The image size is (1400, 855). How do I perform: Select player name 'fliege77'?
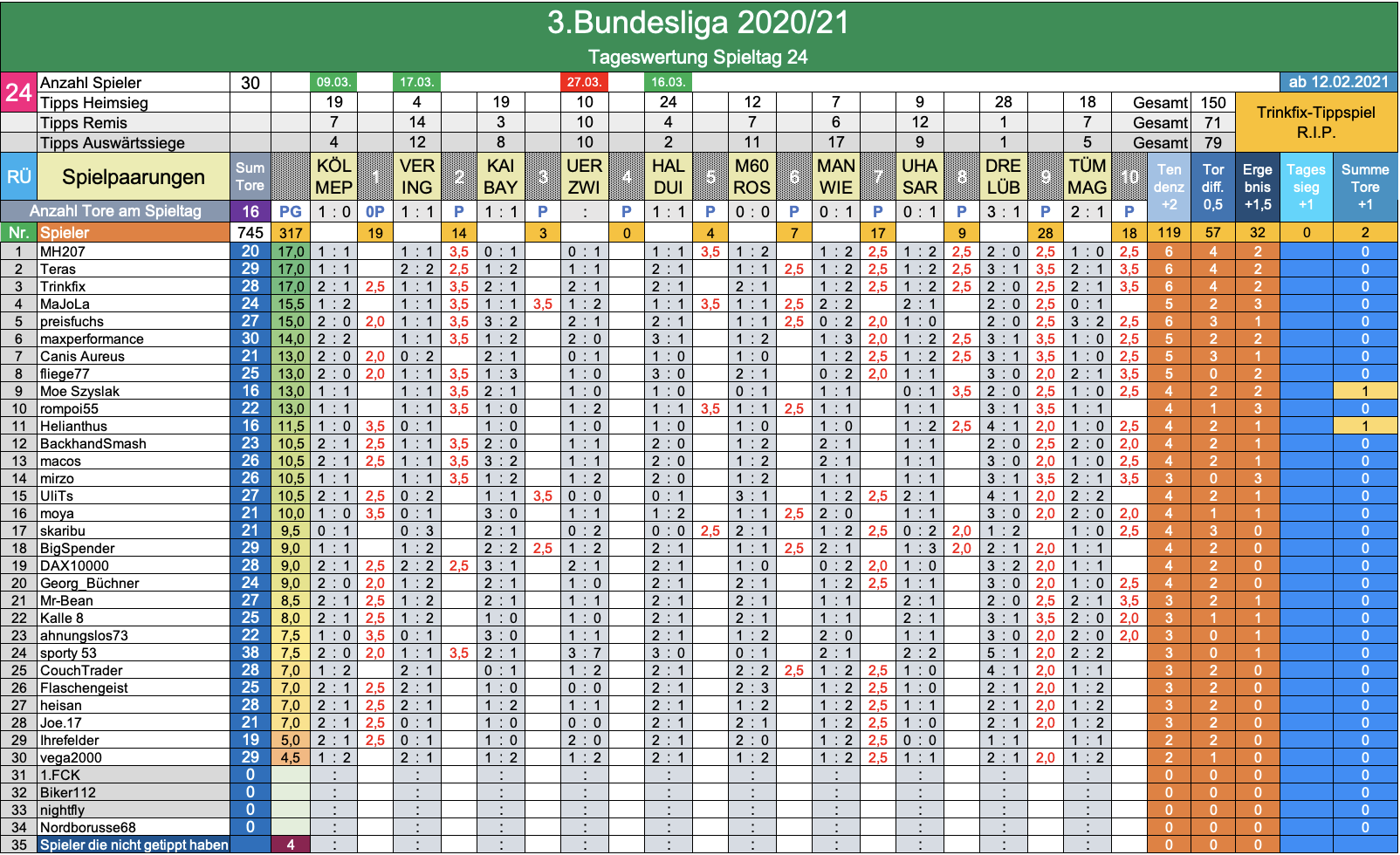click(65, 373)
